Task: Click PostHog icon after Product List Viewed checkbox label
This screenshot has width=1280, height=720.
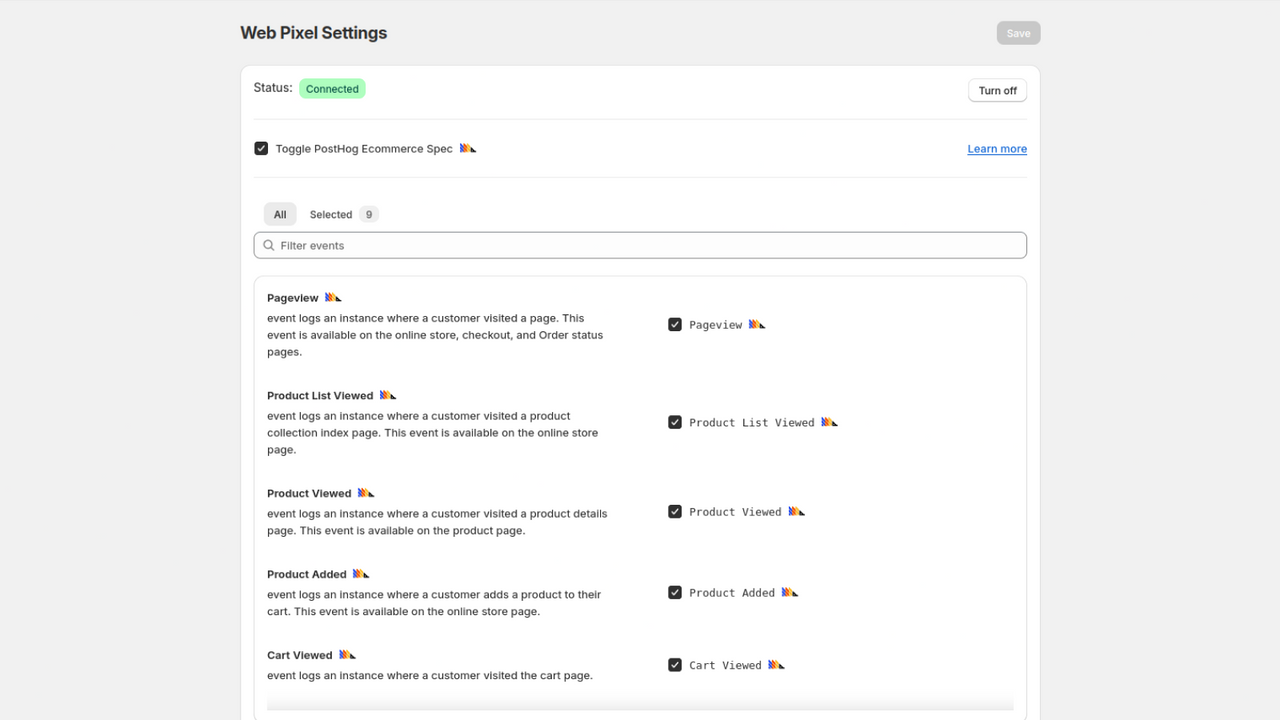Action: tap(829, 422)
